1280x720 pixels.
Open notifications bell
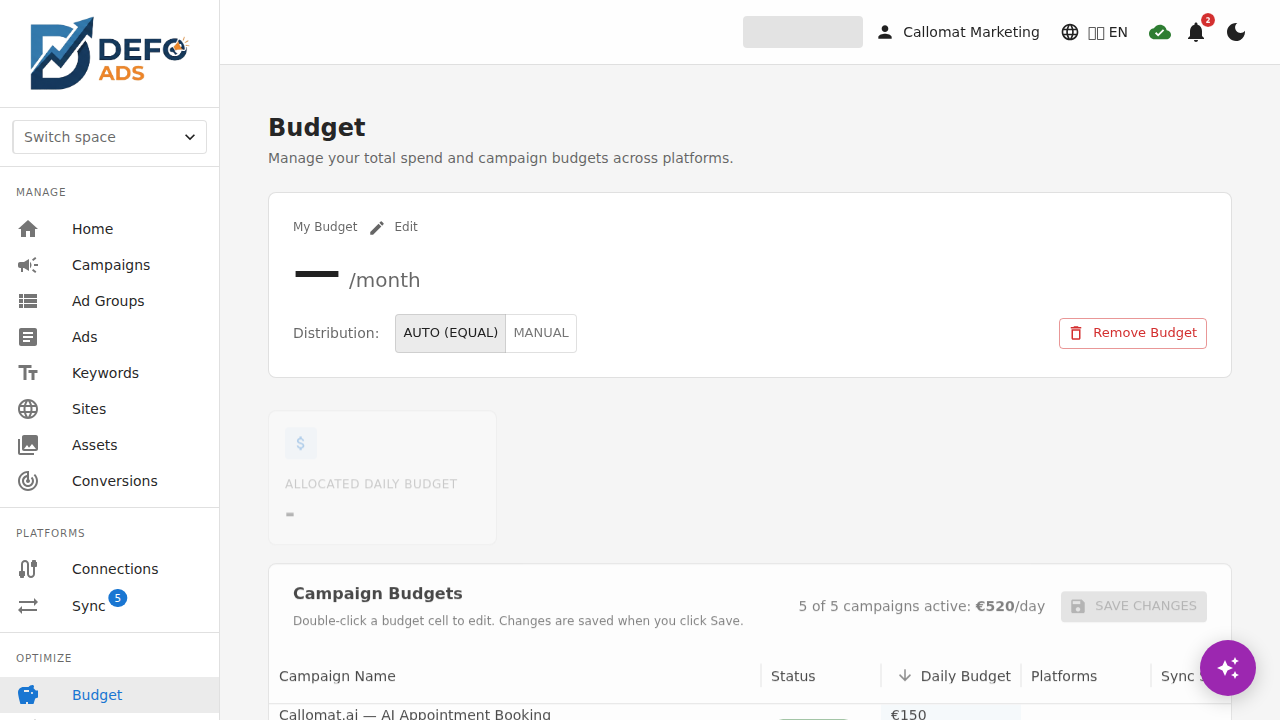coord(1196,32)
